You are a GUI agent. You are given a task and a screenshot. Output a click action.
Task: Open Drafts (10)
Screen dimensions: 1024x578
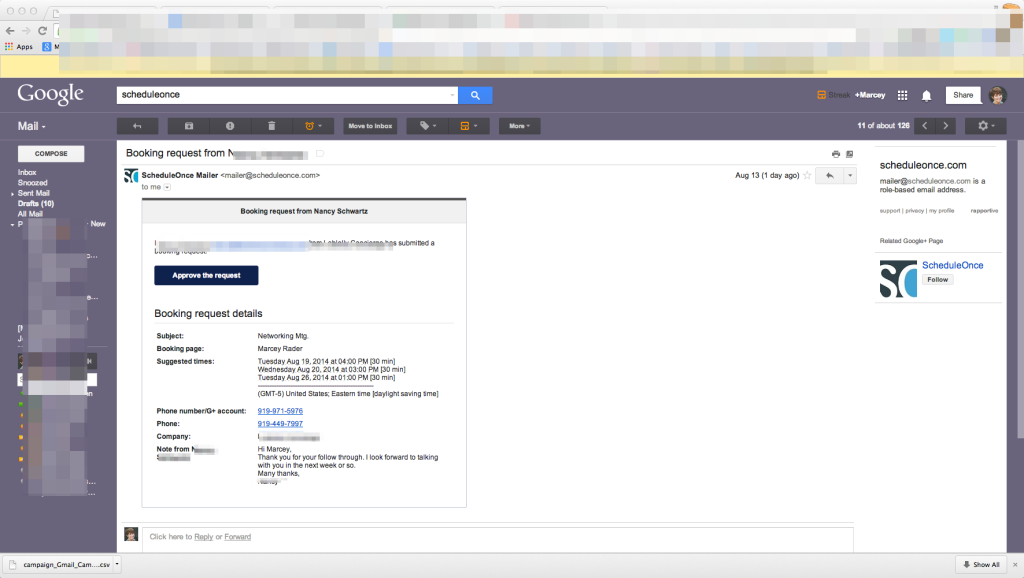(x=36, y=204)
